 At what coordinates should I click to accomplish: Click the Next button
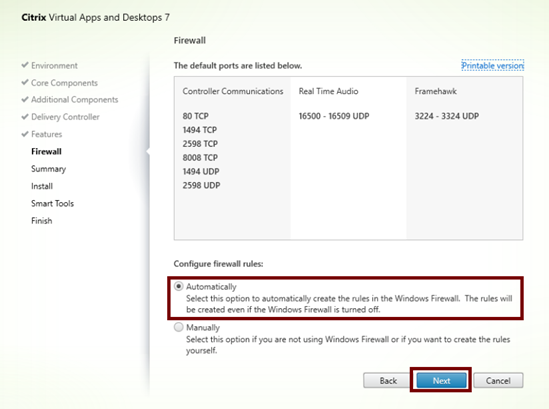(x=441, y=380)
